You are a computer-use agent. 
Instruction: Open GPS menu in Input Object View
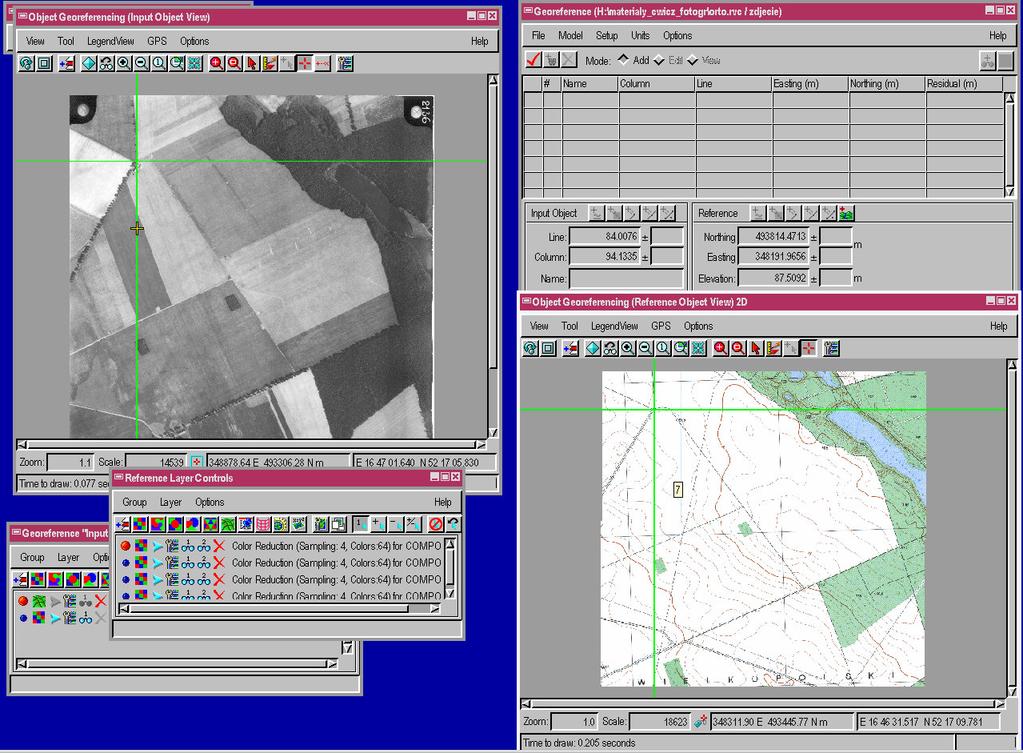pos(157,41)
